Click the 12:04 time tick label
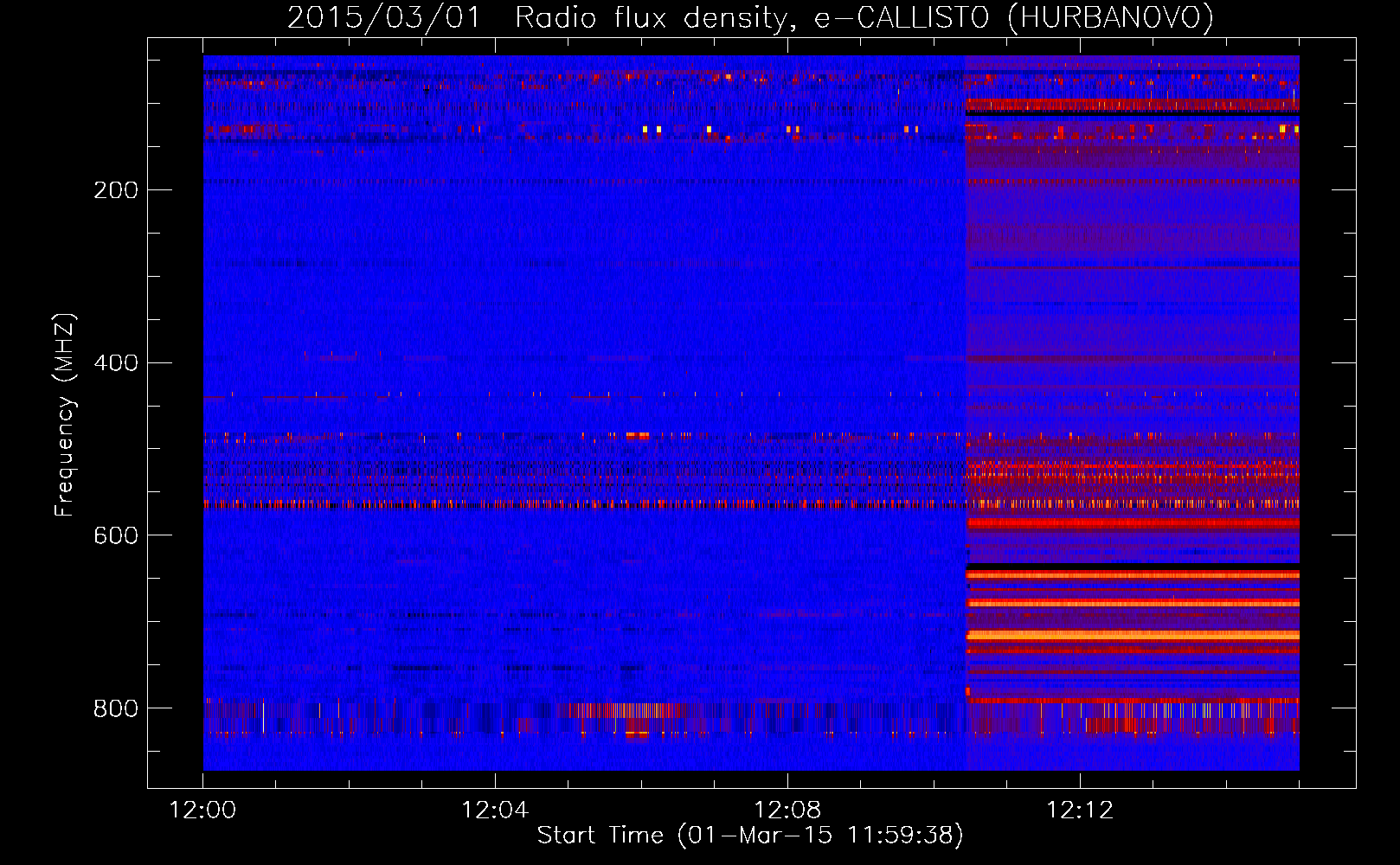Viewport: 1400px width, 865px height. [495, 810]
